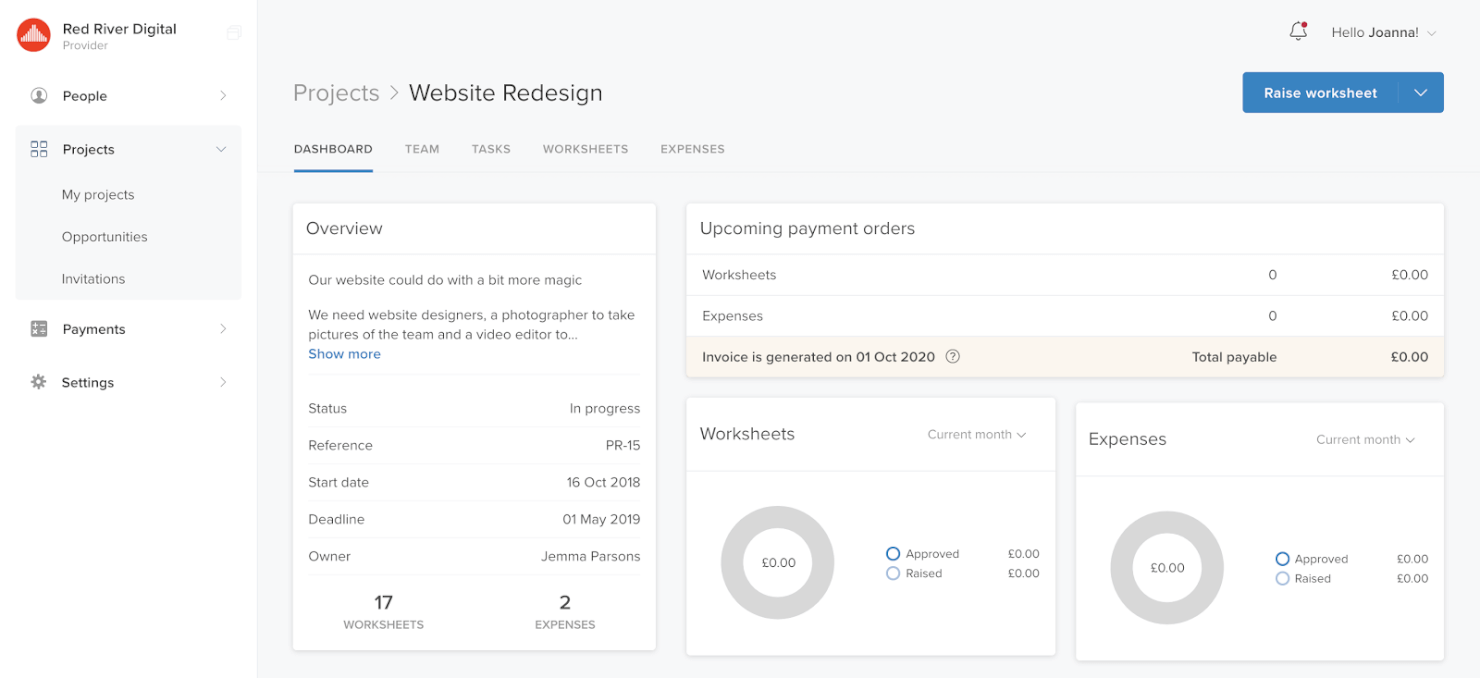1480x678 pixels.
Task: Open Payments via its sidebar icon
Action: 38,328
